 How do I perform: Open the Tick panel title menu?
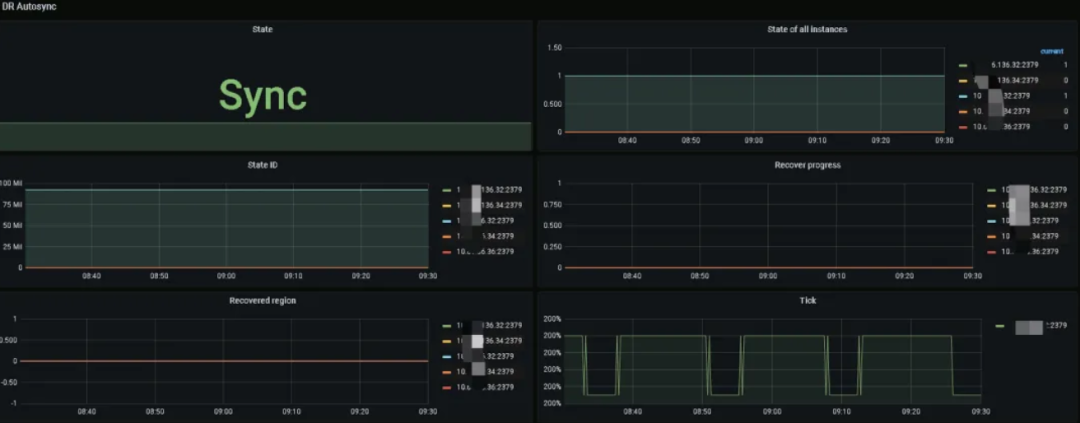tap(808, 301)
